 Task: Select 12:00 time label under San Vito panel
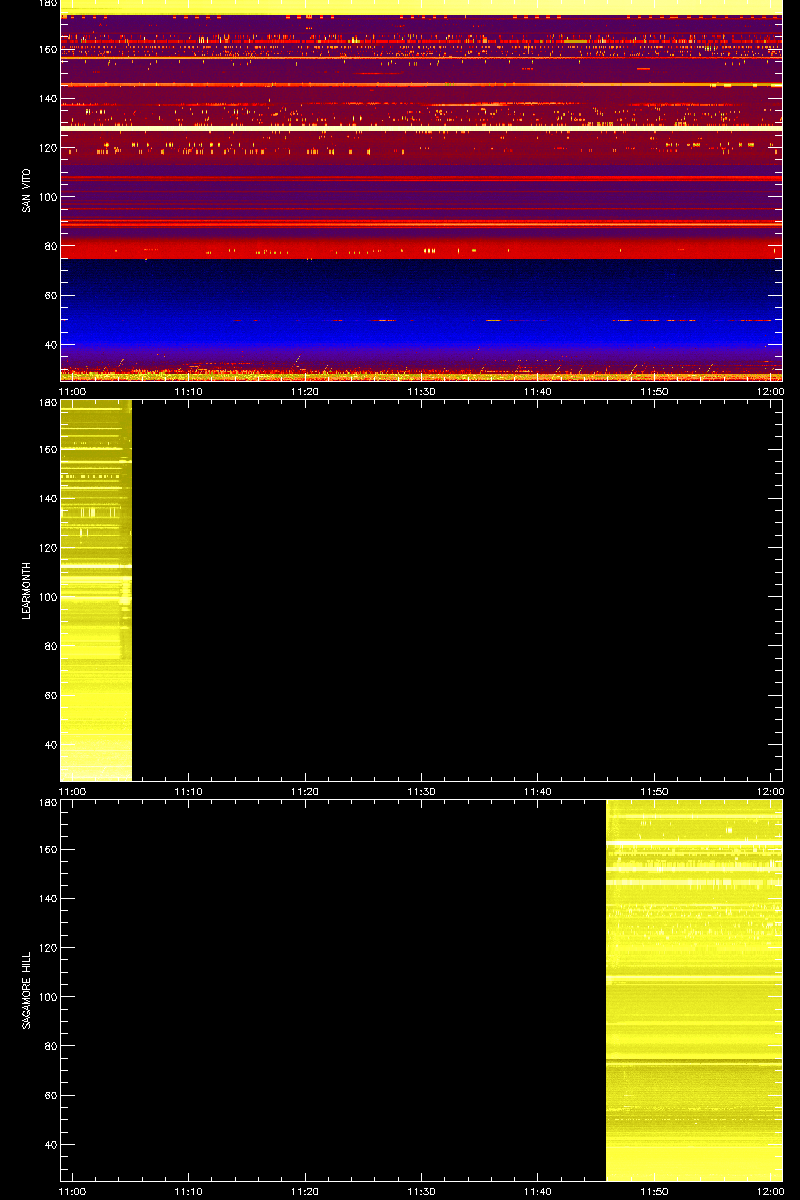click(x=770, y=392)
